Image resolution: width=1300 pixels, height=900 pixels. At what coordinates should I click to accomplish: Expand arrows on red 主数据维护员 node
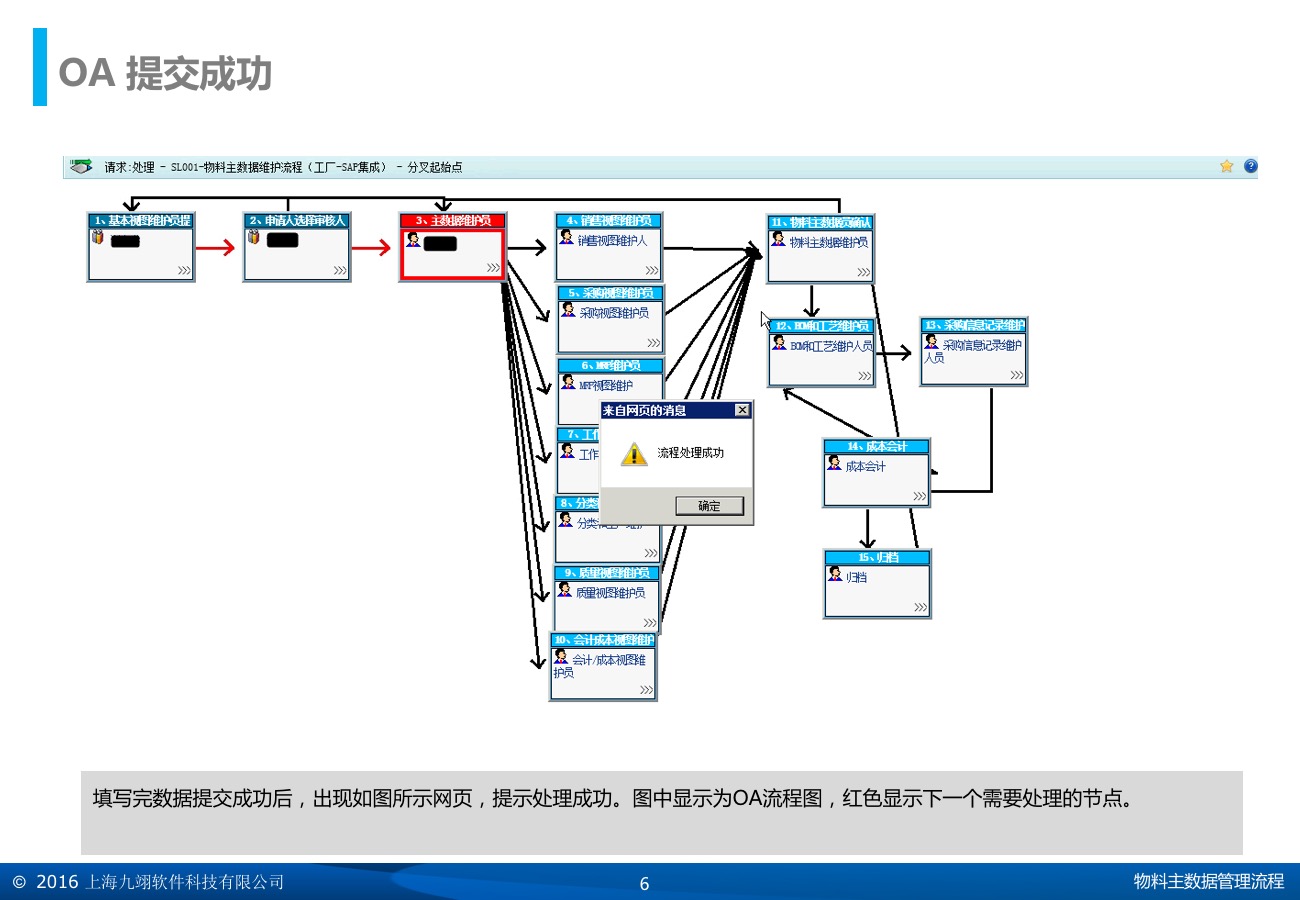click(x=493, y=268)
